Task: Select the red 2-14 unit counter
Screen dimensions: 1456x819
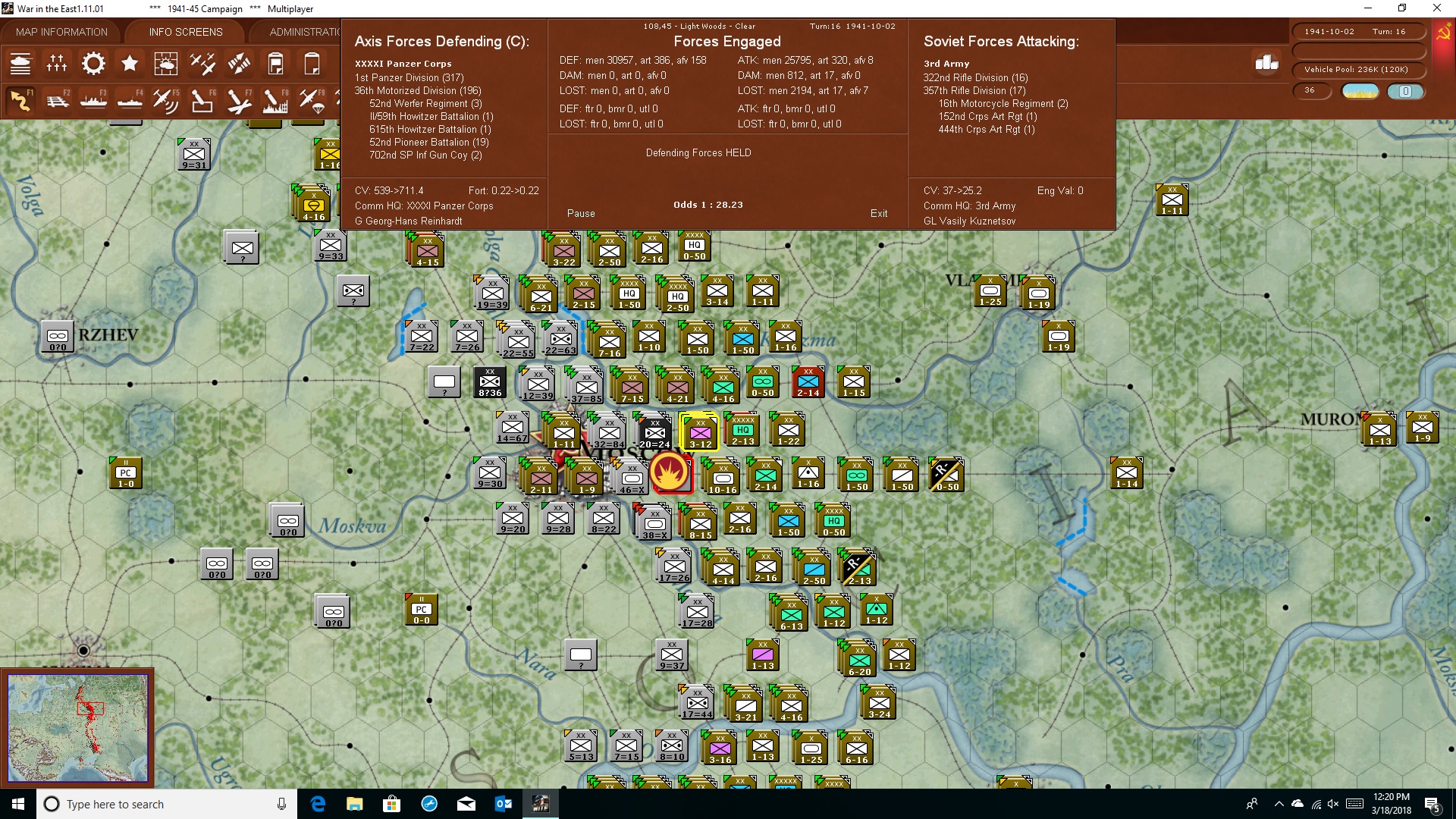Action: point(808,382)
